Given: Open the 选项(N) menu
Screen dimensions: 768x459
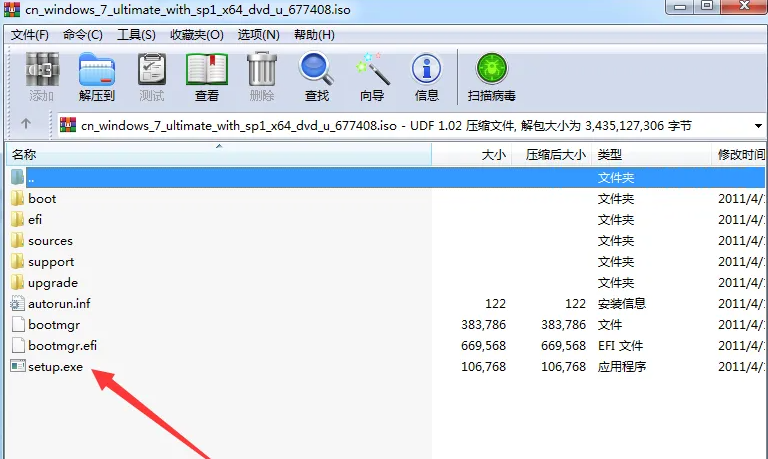Looking at the screenshot, I should pos(259,35).
